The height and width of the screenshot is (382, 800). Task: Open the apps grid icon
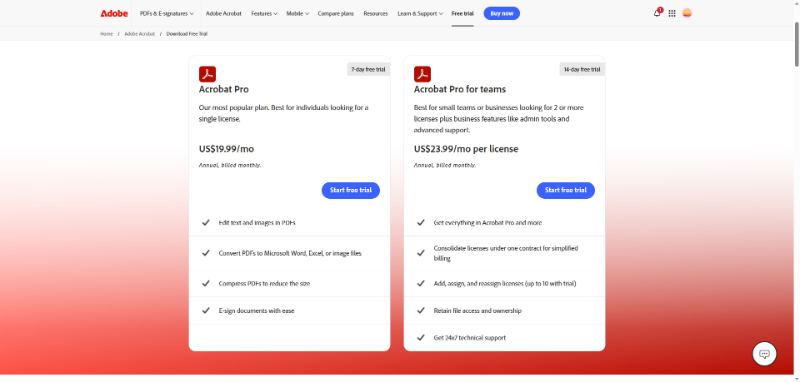tap(672, 14)
